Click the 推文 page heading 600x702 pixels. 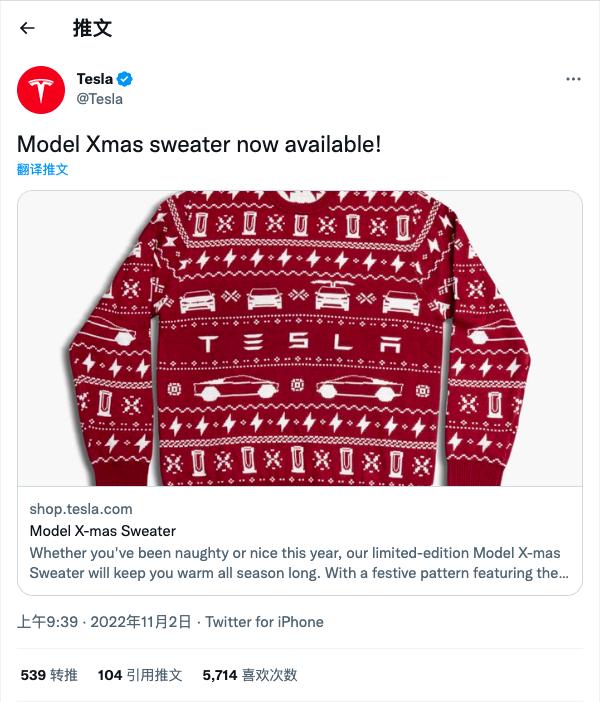coord(92,28)
